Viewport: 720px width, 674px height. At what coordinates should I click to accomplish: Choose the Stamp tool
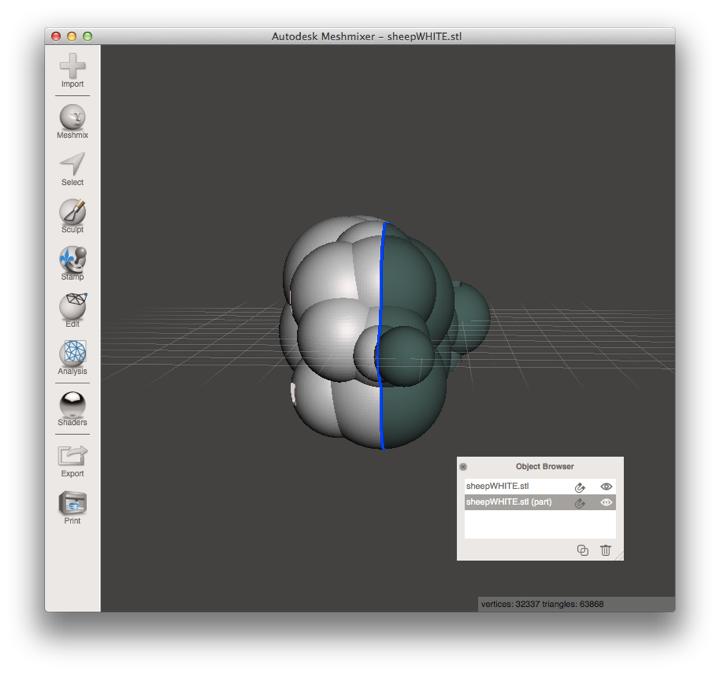click(x=72, y=262)
